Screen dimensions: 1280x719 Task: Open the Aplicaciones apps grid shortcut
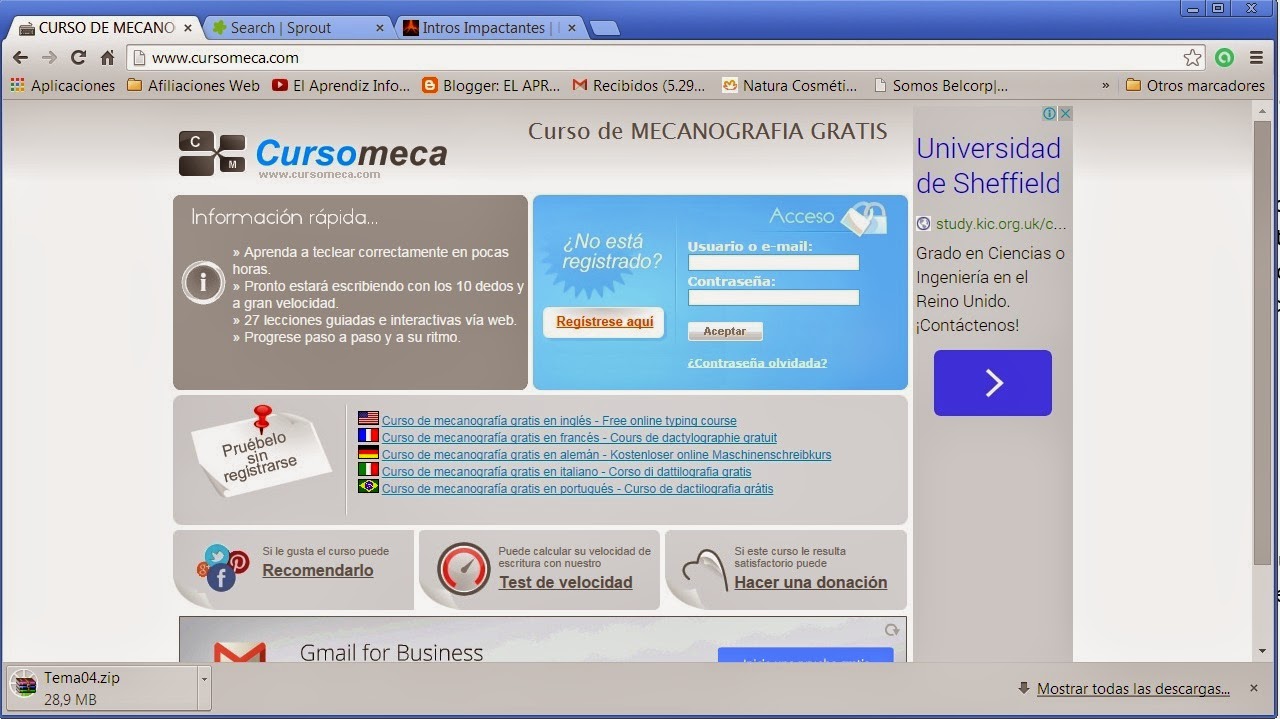(x=17, y=86)
